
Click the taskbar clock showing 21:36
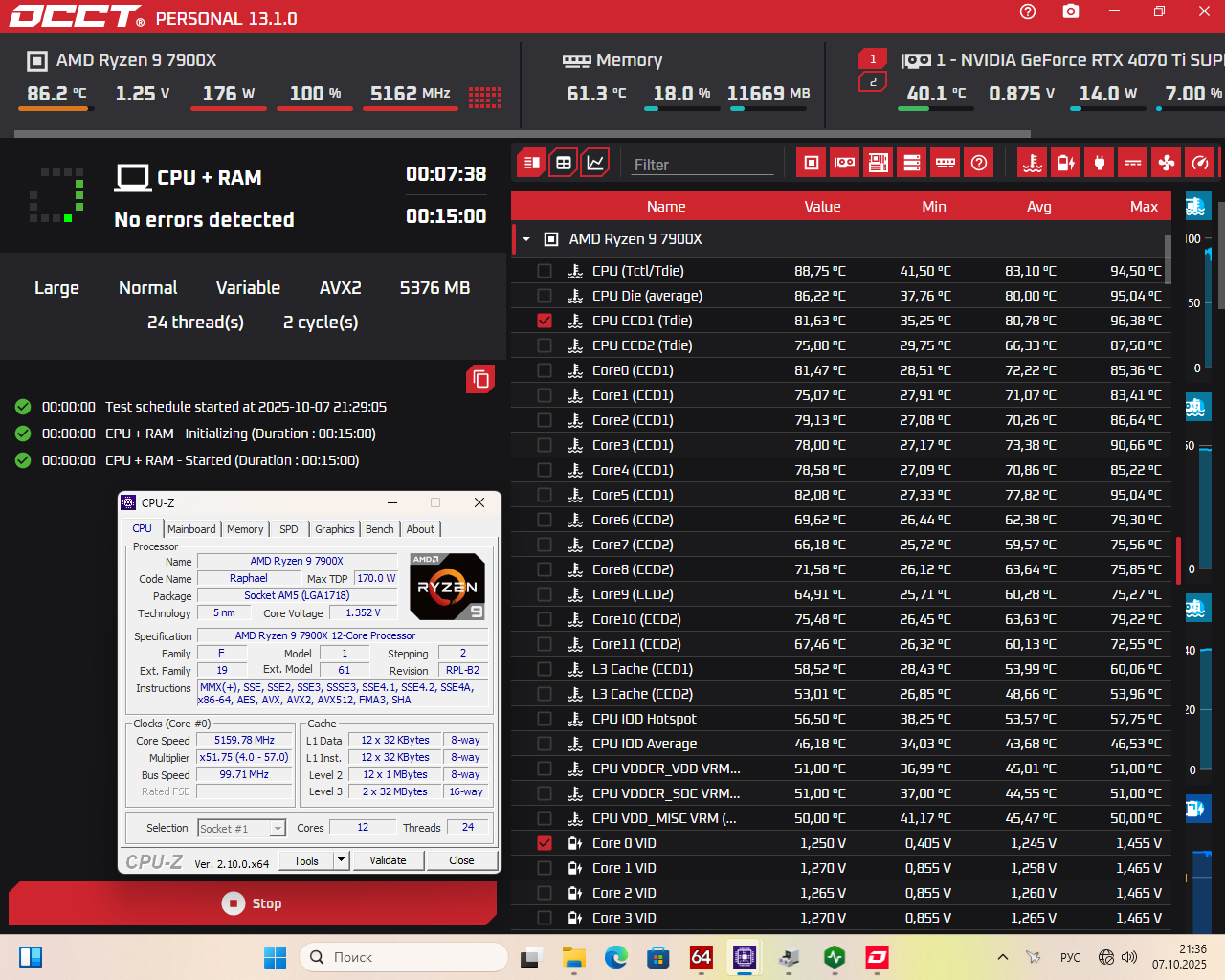pyautogui.click(x=1179, y=957)
